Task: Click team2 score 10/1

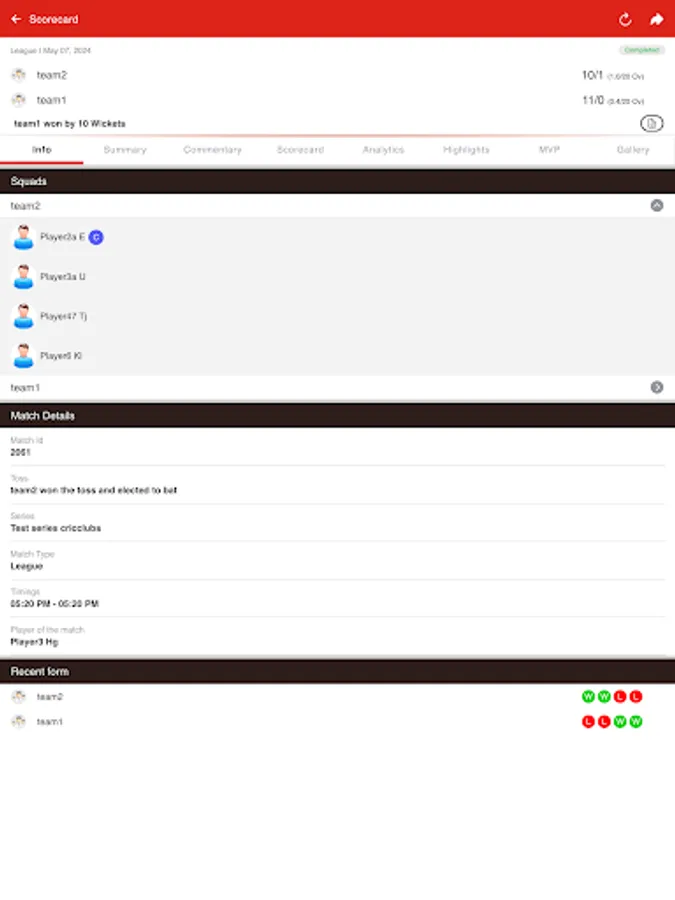Action: 592,75
